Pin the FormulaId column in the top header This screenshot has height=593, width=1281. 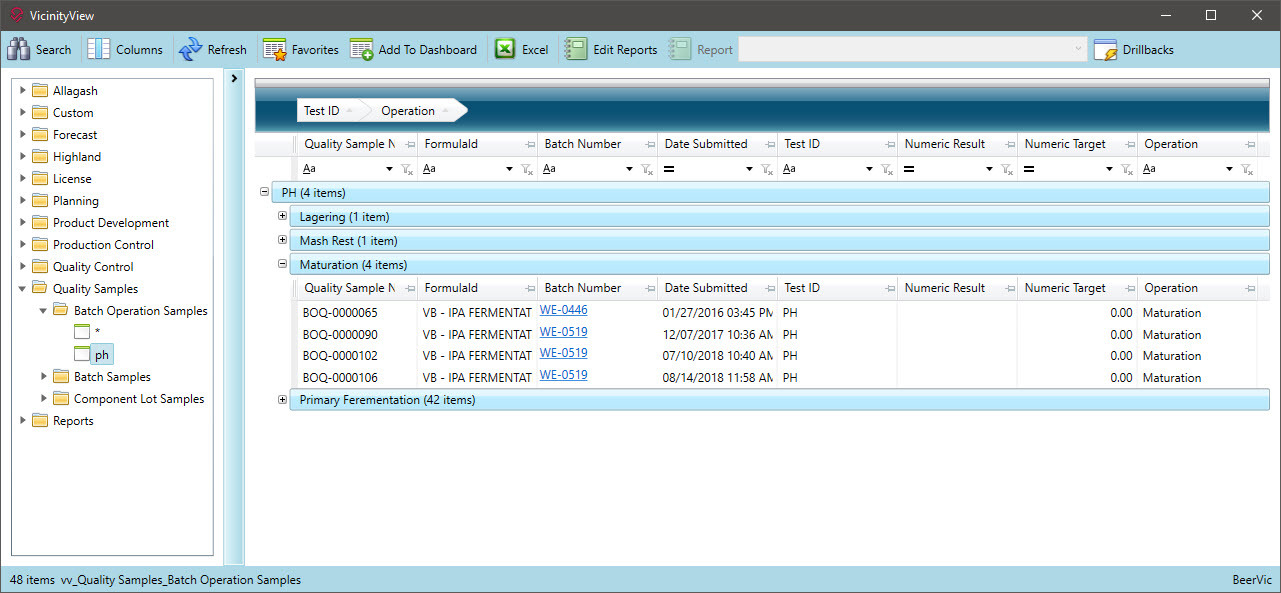pyautogui.click(x=529, y=145)
